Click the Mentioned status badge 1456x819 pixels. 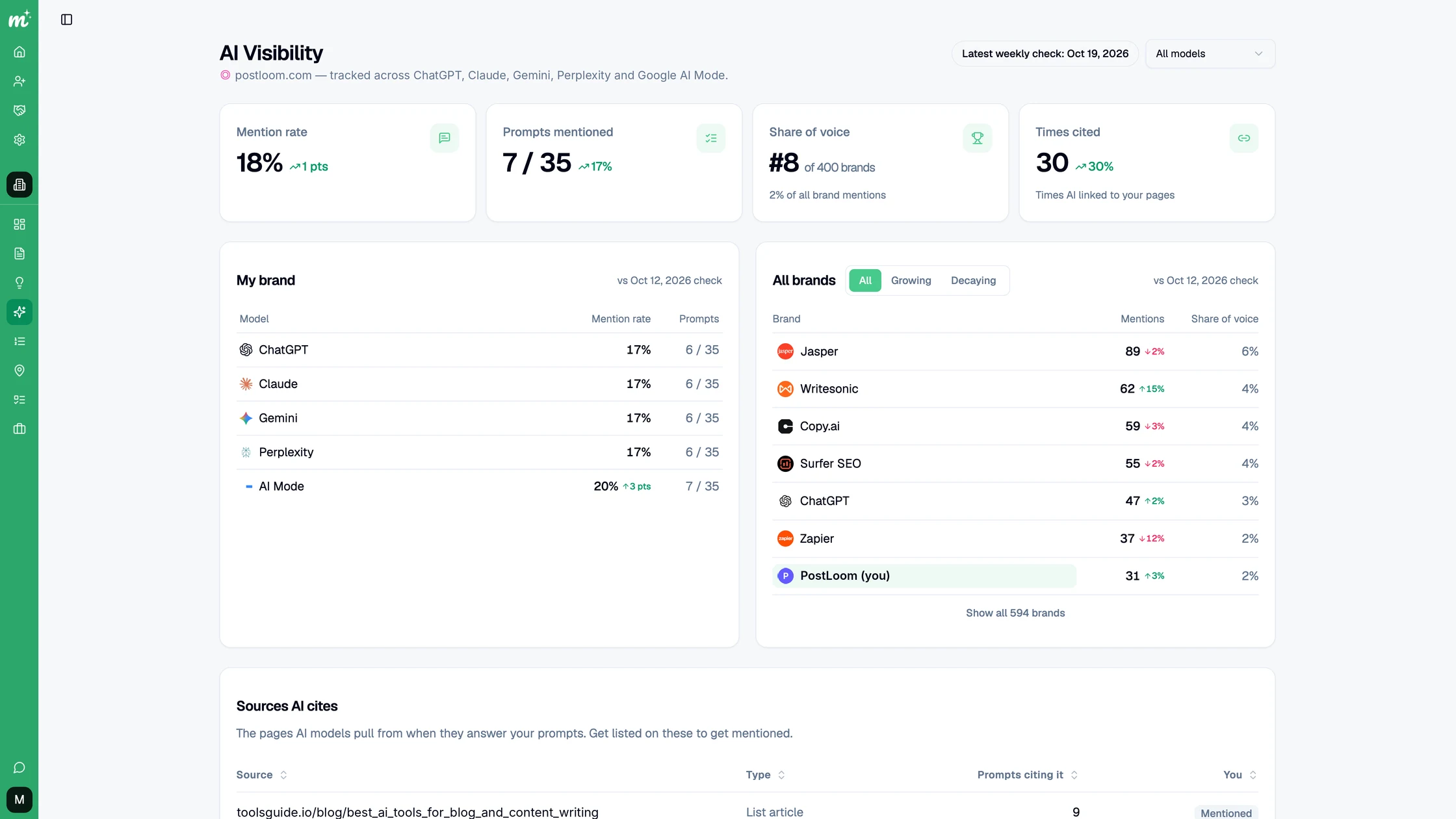[1225, 812]
